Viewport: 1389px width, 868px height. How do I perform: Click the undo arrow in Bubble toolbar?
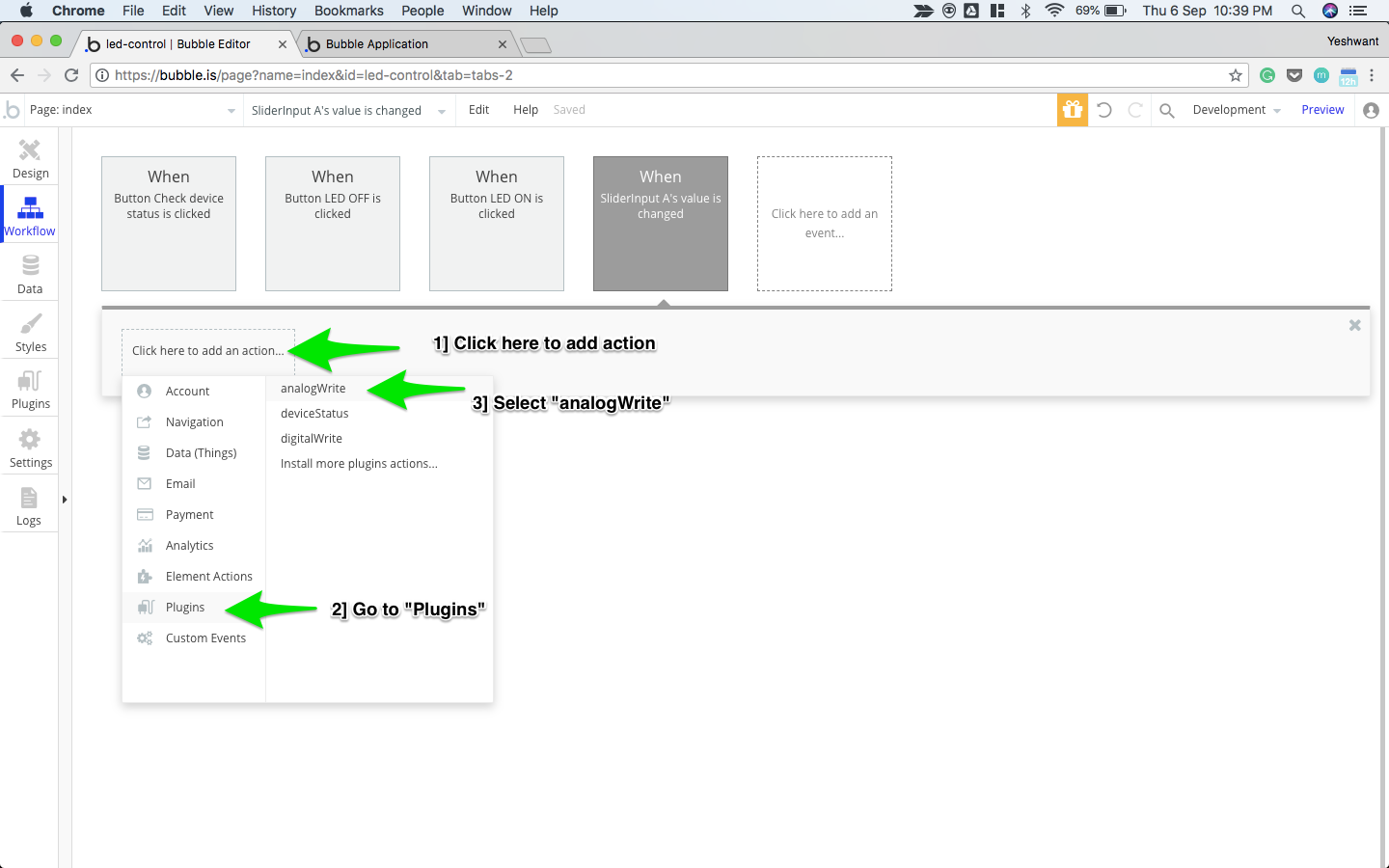coord(1104,110)
